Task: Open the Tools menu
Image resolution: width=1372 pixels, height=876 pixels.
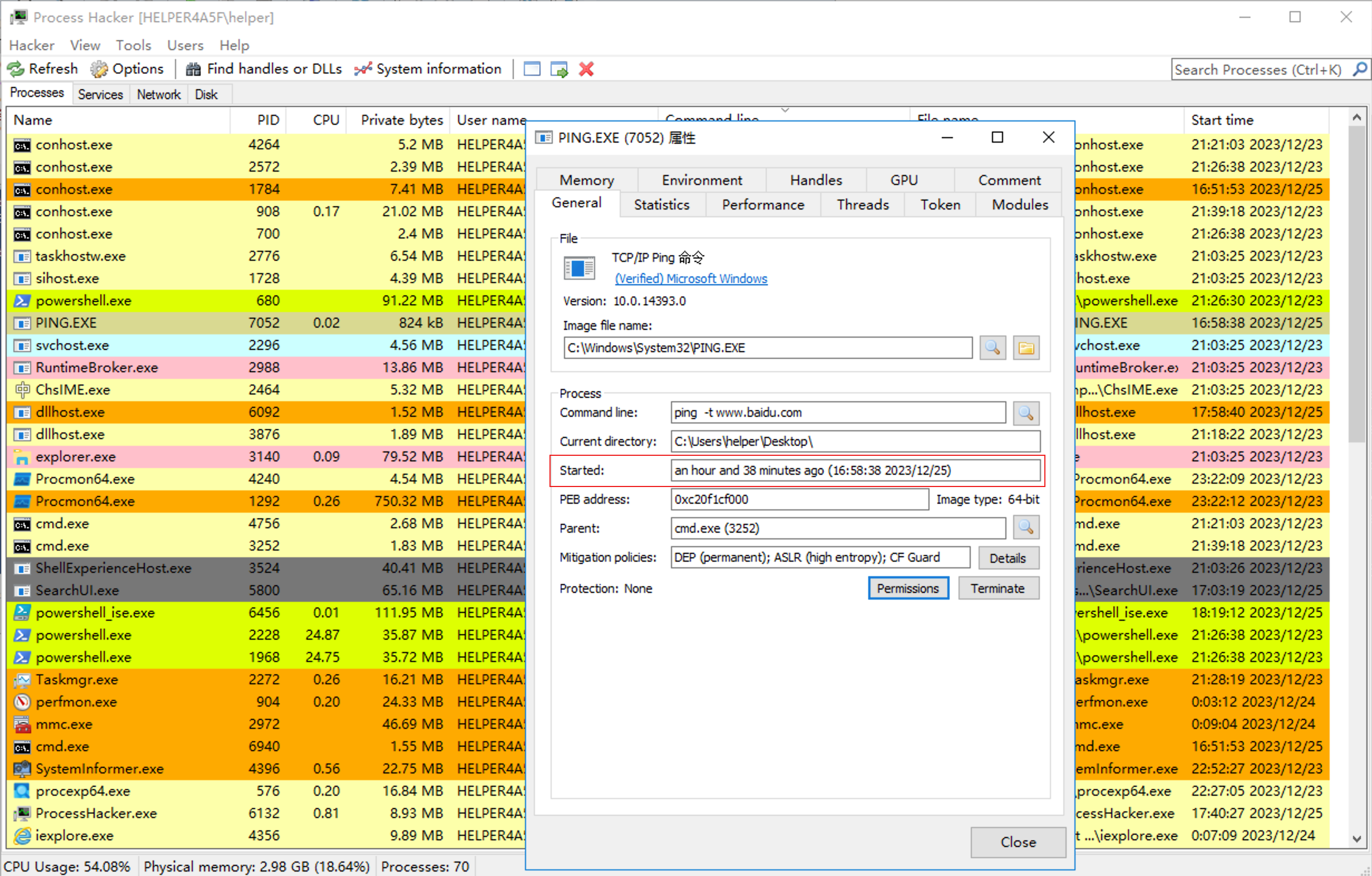Action: (x=133, y=45)
